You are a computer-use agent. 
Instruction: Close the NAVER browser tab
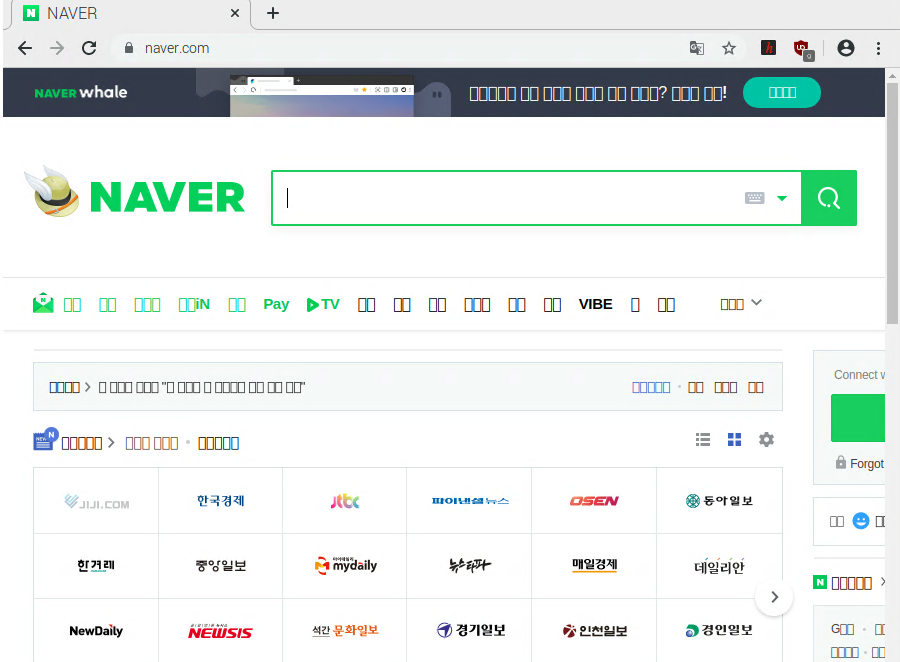[235, 13]
